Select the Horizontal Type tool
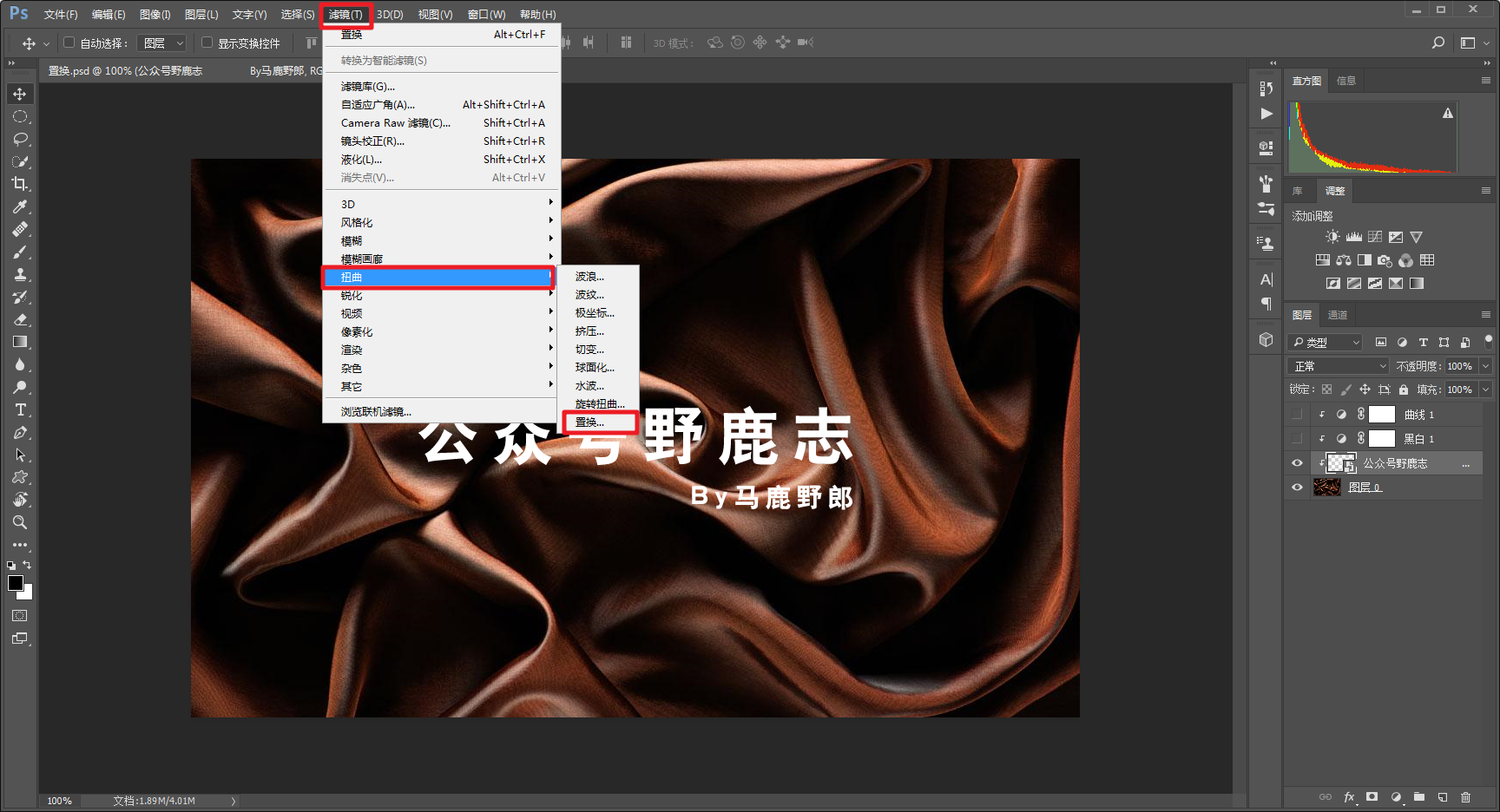1500x812 pixels. pos(20,409)
